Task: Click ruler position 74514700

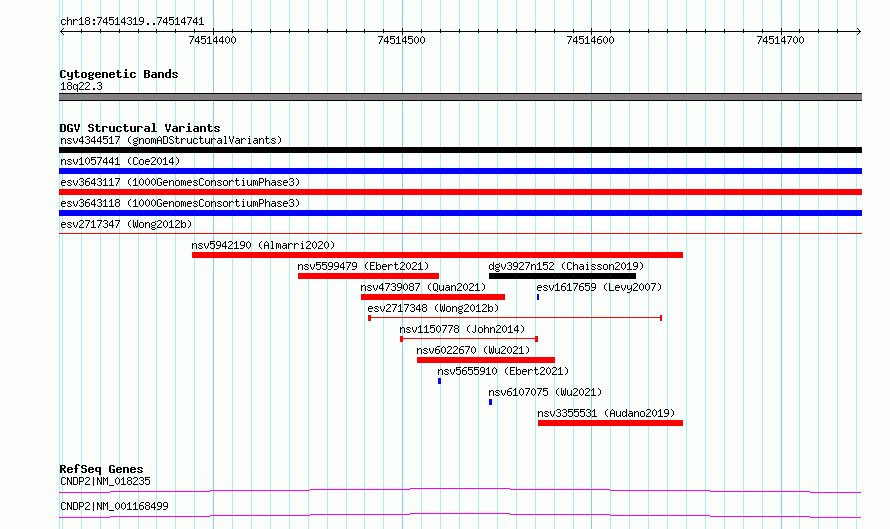Action: 780,40
